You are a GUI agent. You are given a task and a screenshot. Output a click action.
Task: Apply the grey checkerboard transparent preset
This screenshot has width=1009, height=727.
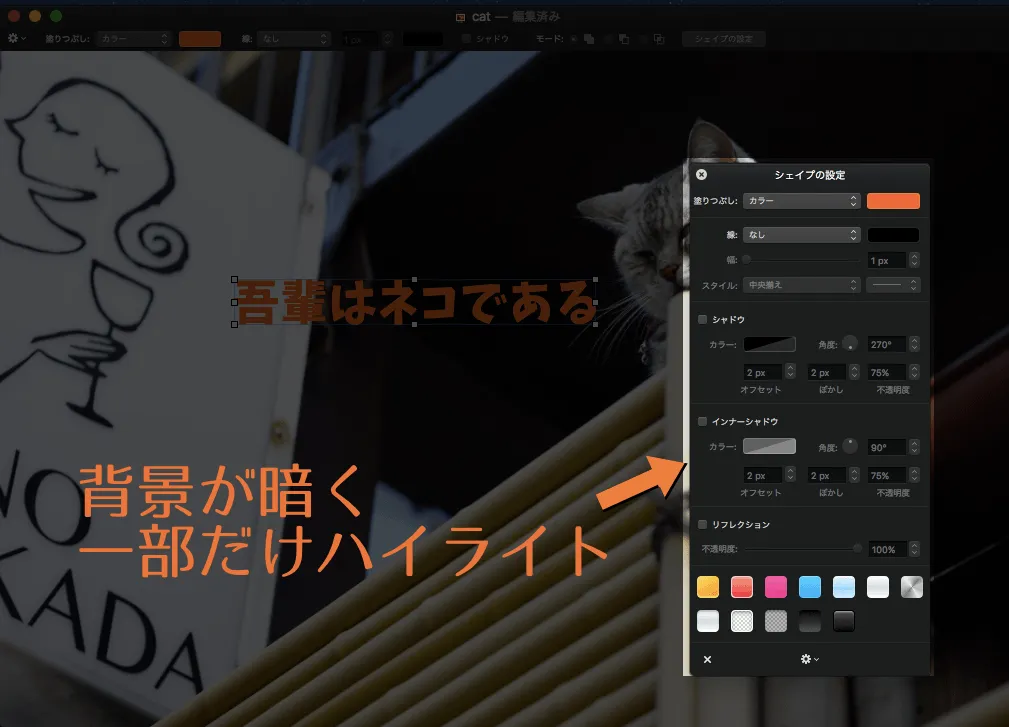(x=776, y=621)
